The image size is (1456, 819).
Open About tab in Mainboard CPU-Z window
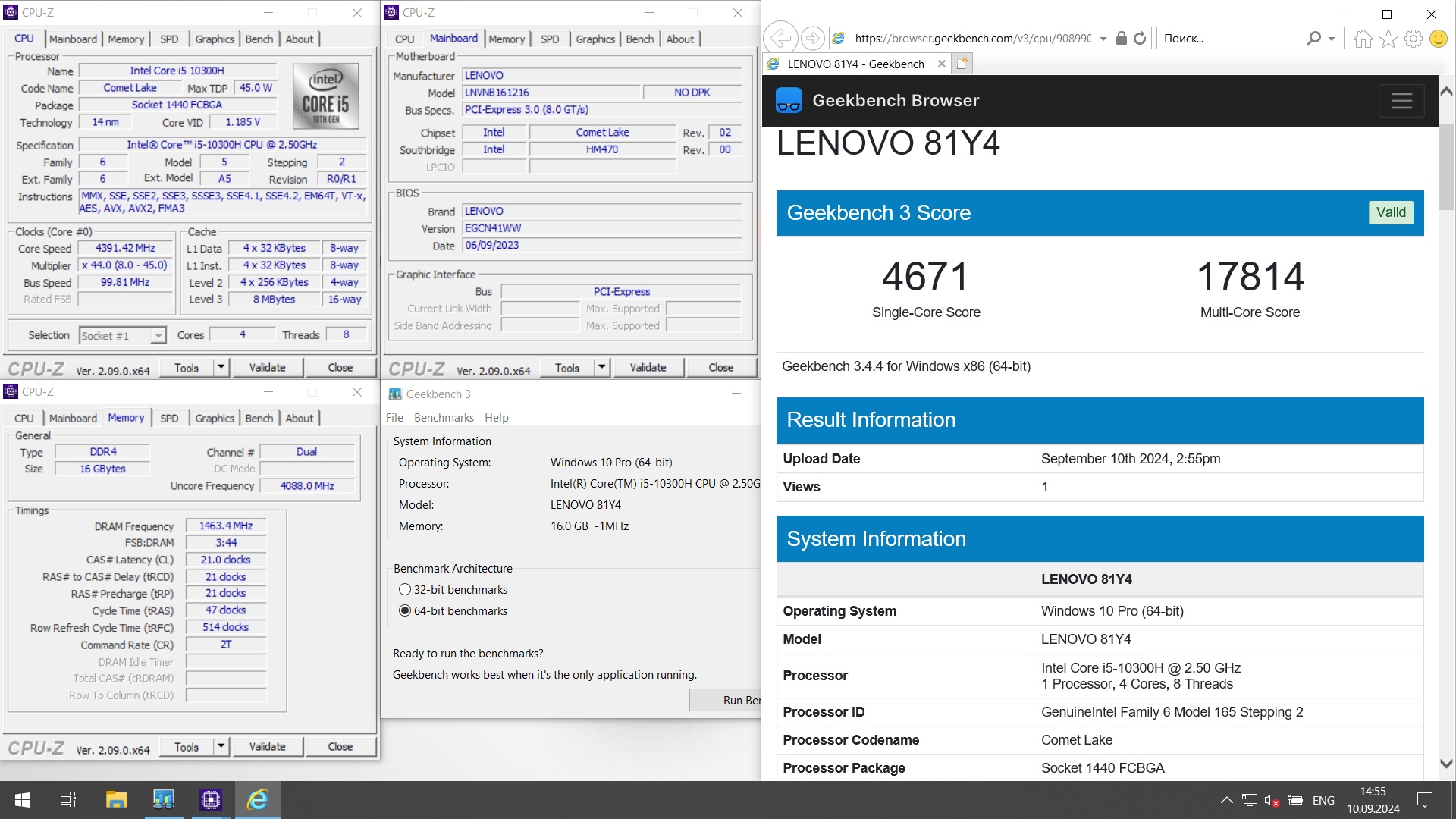tap(680, 39)
